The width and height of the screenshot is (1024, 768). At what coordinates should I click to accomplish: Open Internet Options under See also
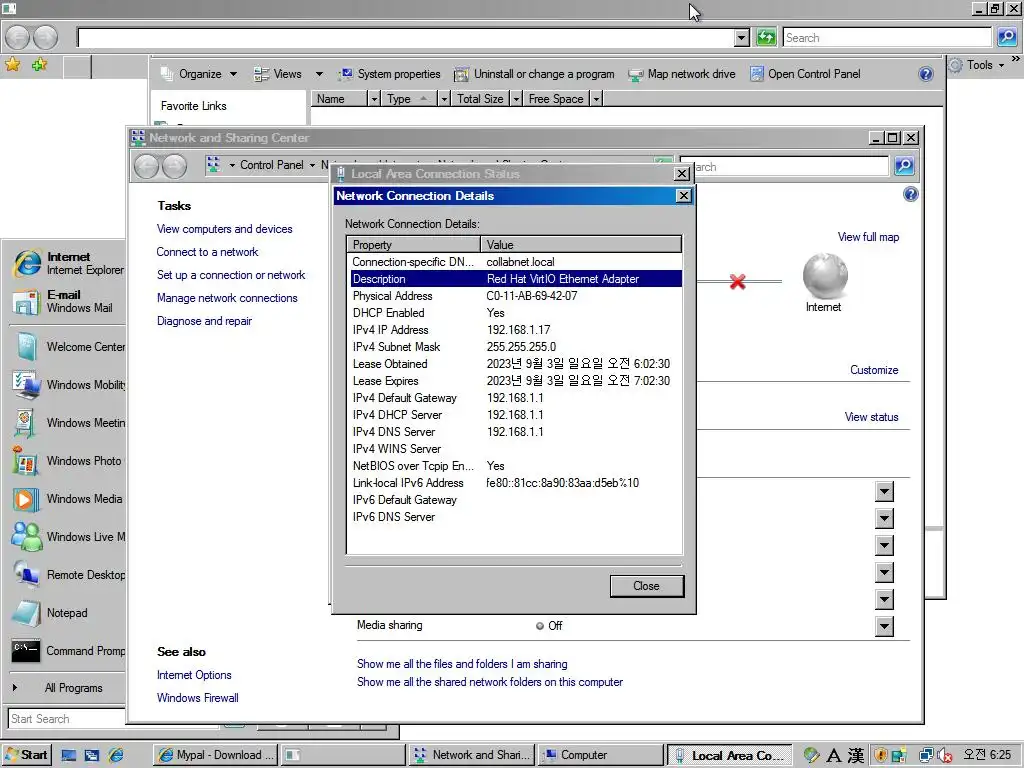pyautogui.click(x=193, y=675)
